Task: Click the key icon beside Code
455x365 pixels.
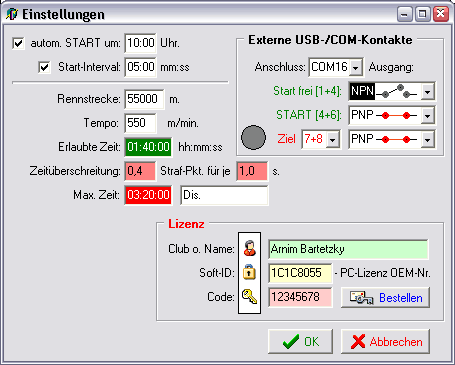Action: [x=249, y=296]
